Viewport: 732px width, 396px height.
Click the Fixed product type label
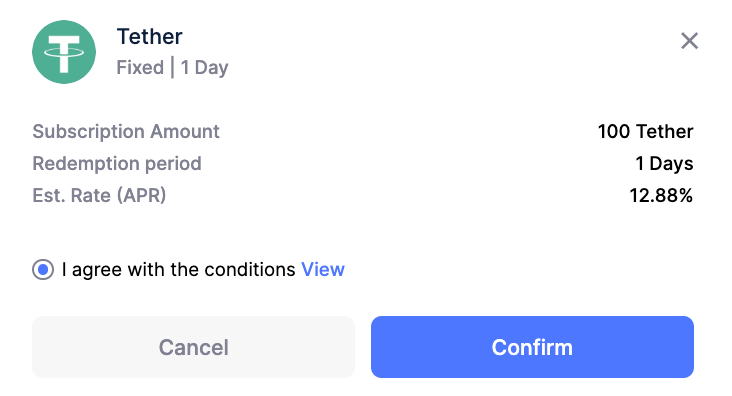pyautogui.click(x=140, y=67)
